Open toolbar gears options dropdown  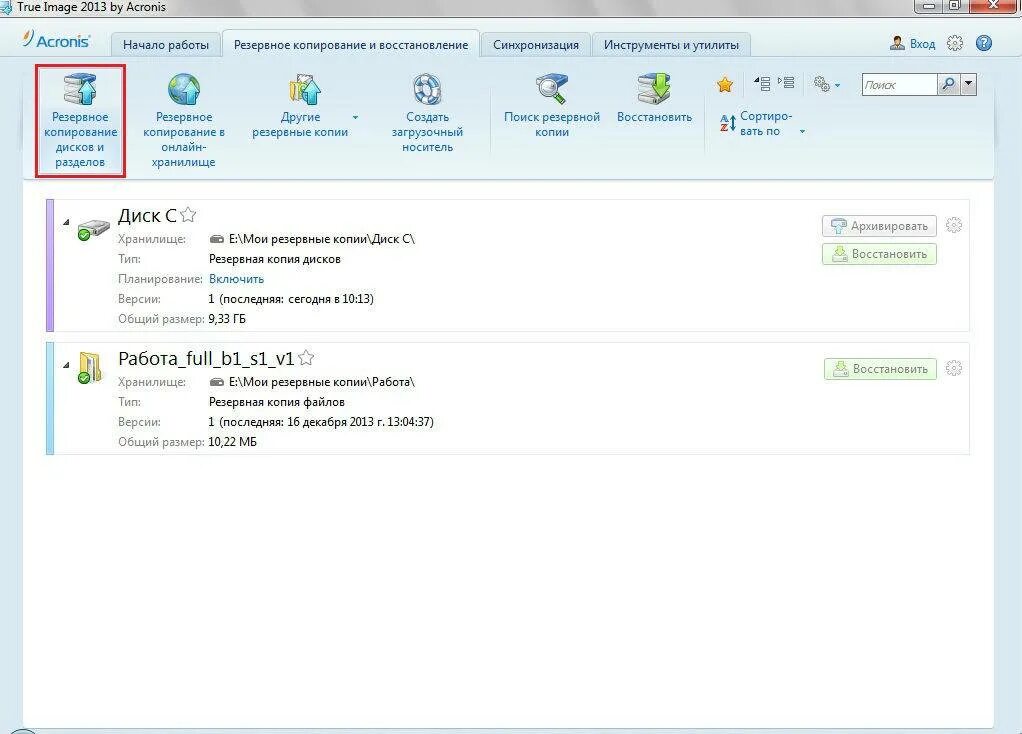tap(826, 84)
